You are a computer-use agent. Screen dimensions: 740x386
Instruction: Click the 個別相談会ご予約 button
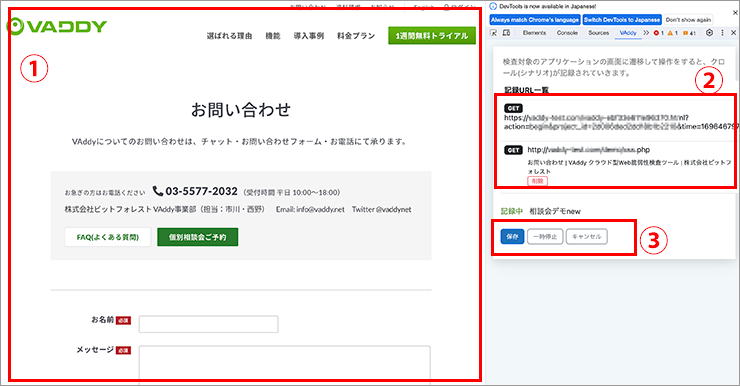click(198, 237)
